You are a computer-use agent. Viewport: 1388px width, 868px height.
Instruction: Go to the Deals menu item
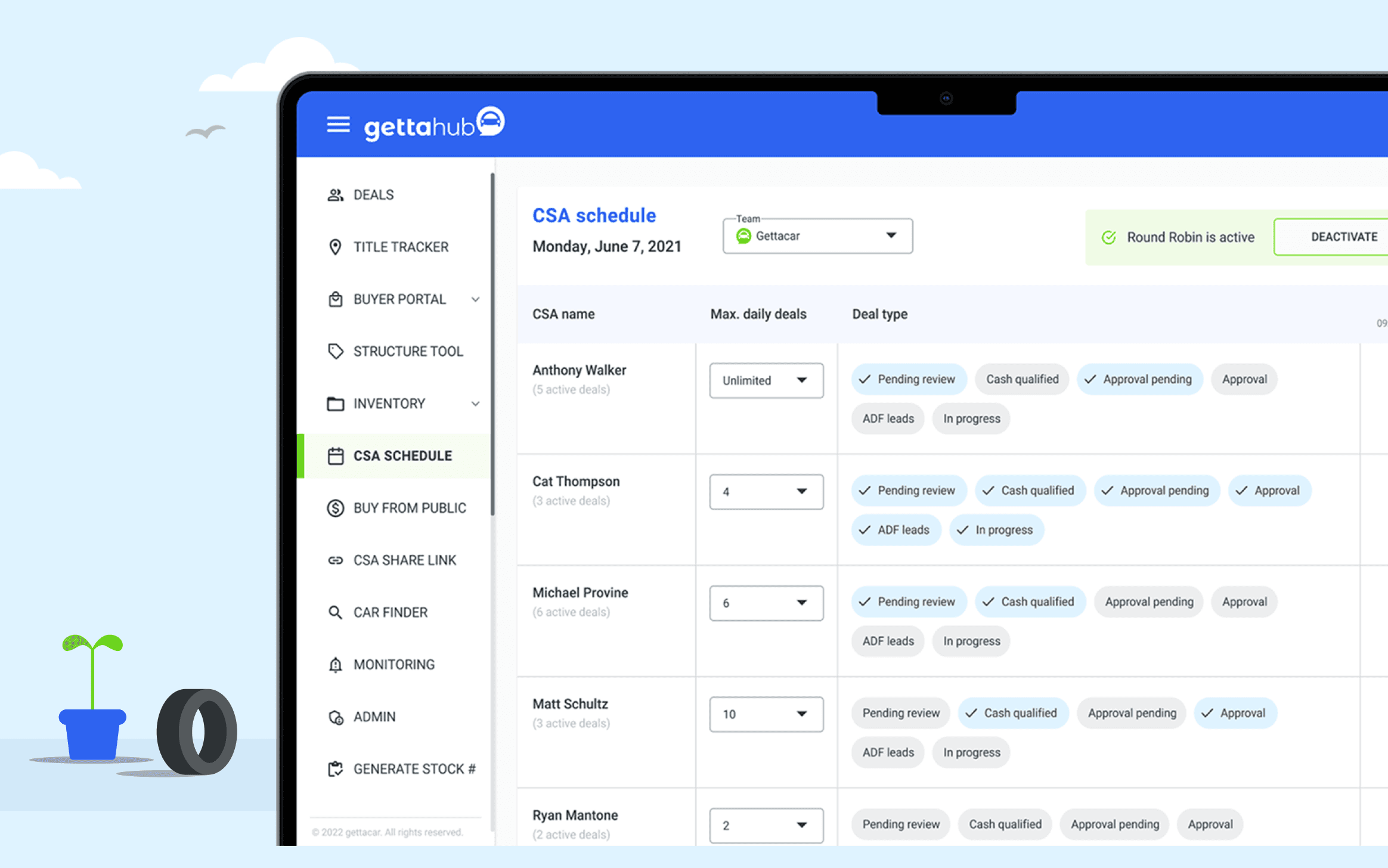coord(373,195)
